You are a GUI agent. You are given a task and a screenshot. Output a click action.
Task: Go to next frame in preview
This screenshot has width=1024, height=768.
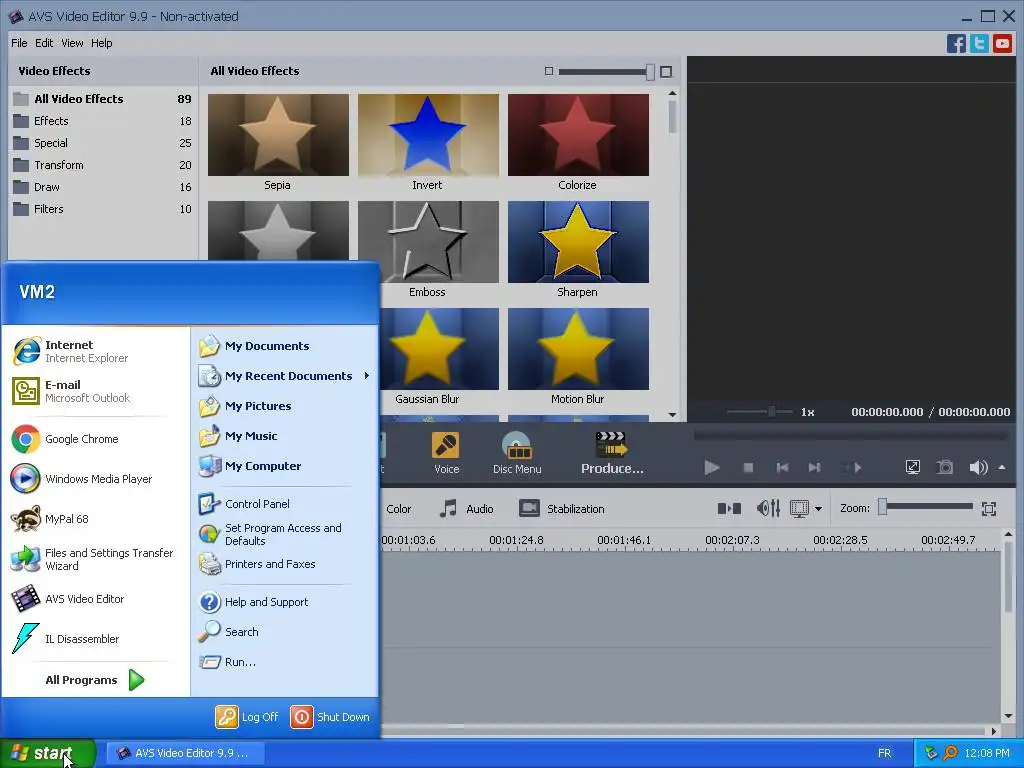(x=814, y=468)
